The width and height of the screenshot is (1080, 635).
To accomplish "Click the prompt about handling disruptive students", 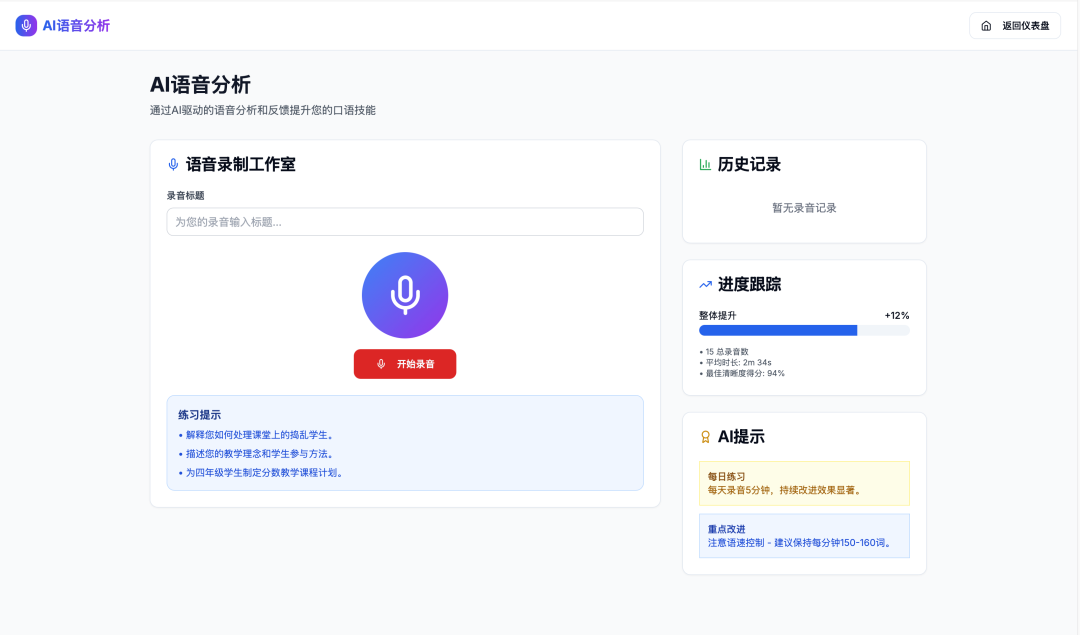I will click(x=260, y=435).
